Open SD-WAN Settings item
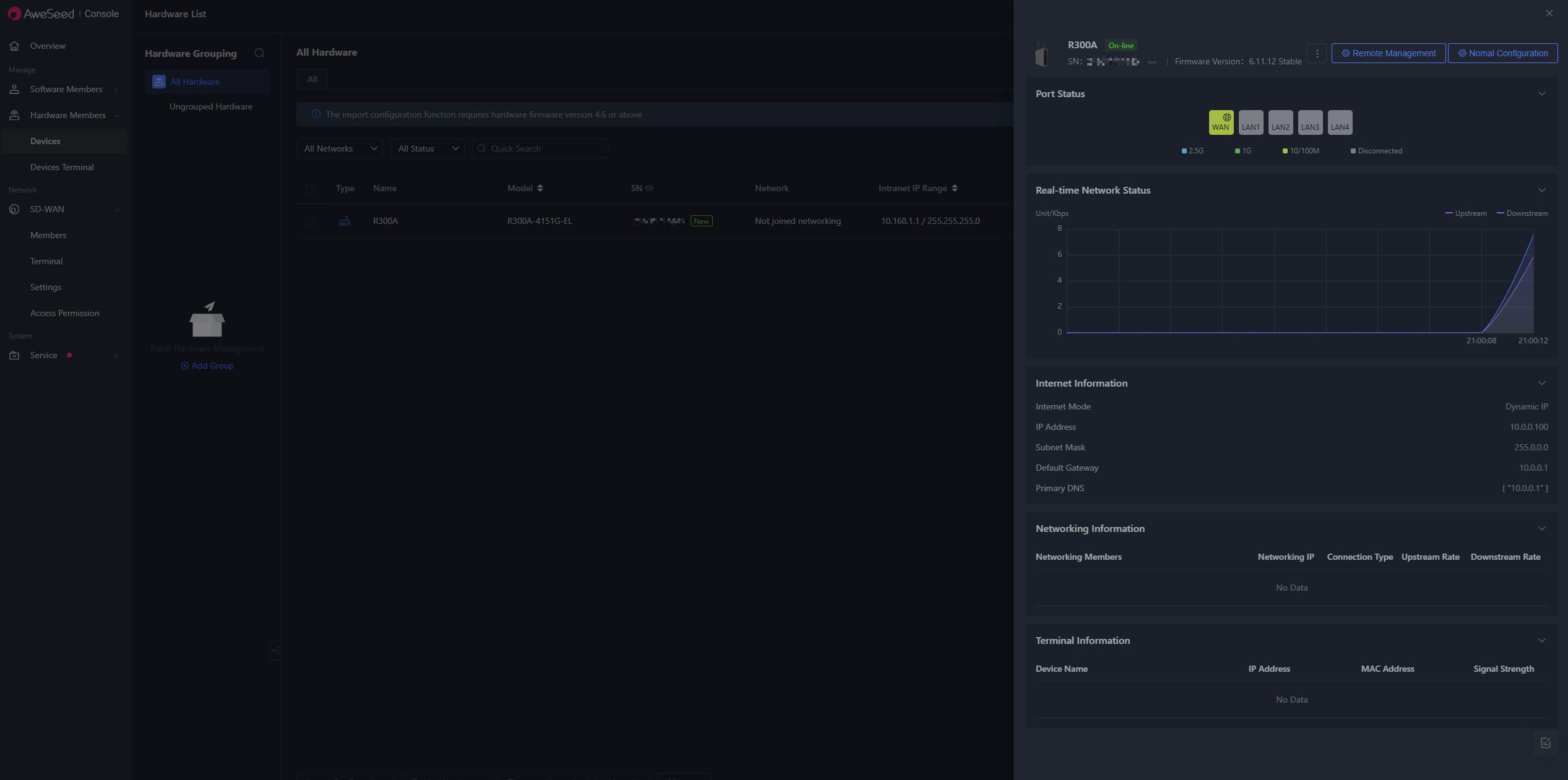1568x780 pixels. [x=46, y=287]
